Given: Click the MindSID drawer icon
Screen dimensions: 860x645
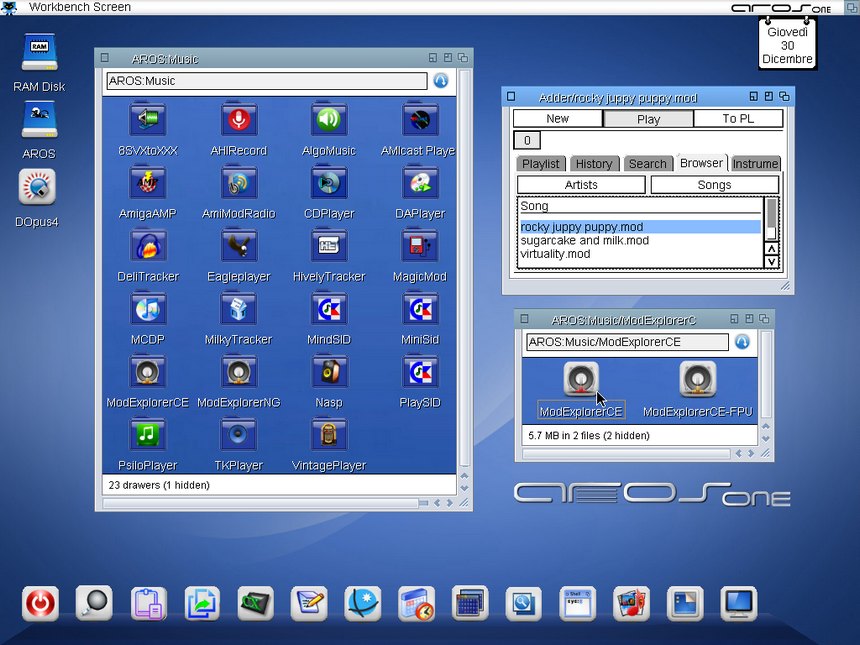Looking at the screenshot, I should coord(329,308).
